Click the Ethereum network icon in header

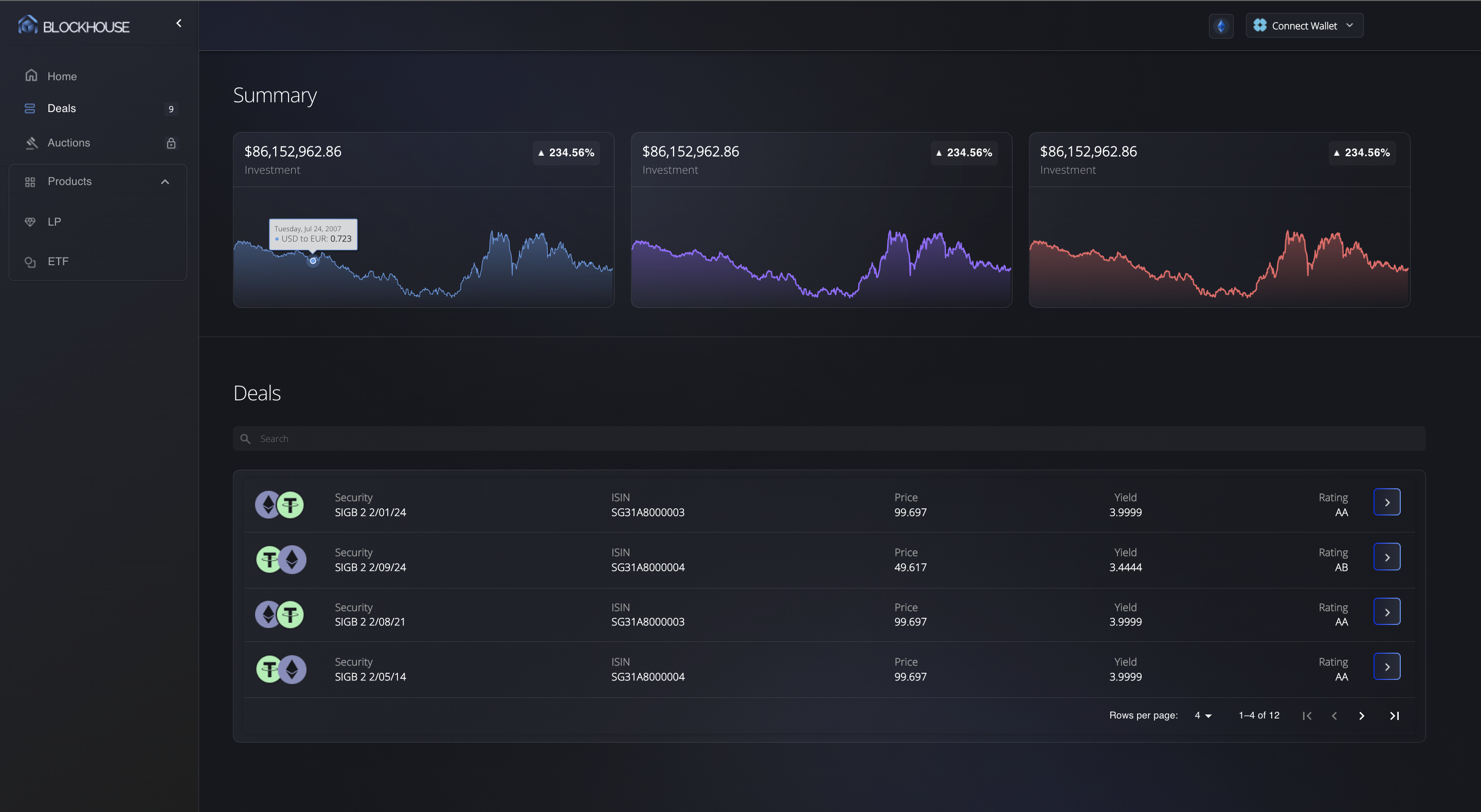click(1221, 26)
